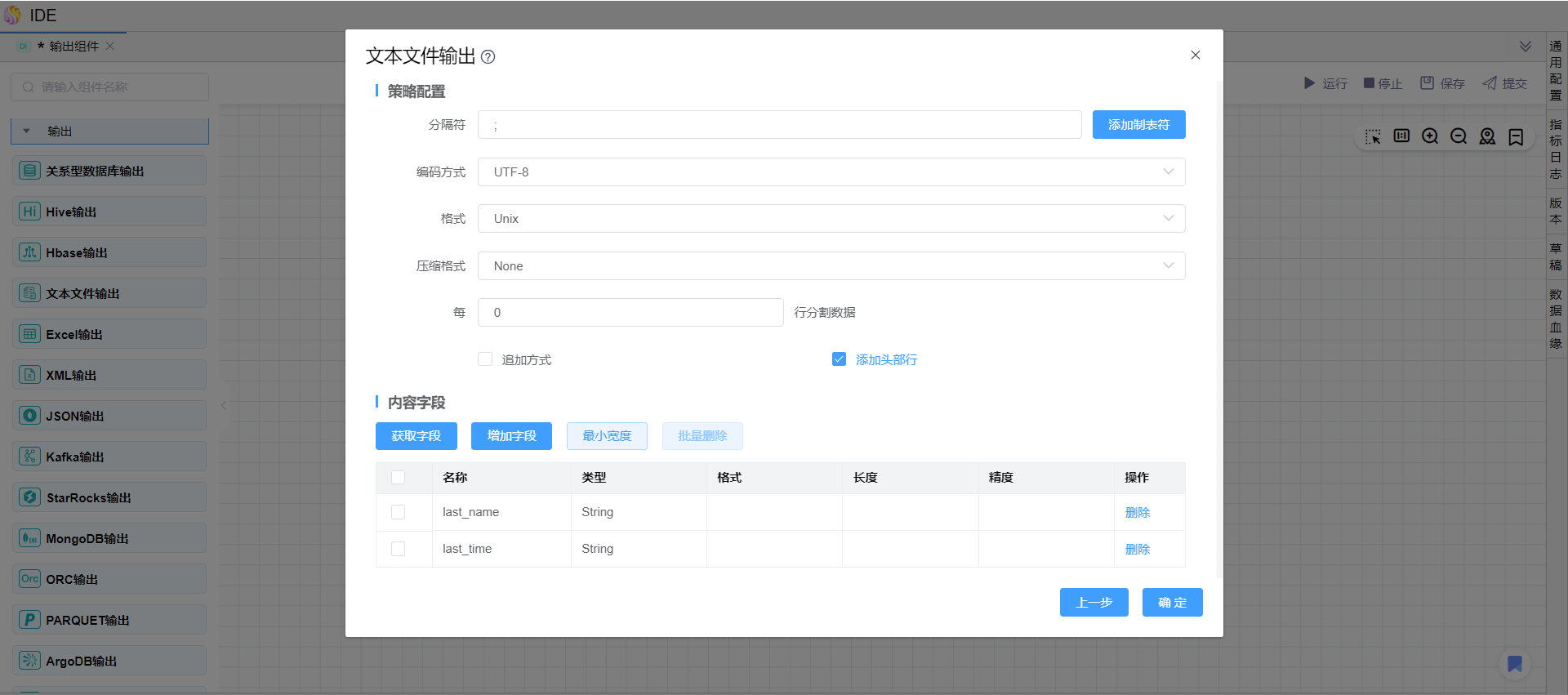Viewport: 1568px width, 695px height.
Task: Open the 通用配置 side tab
Action: (x=1556, y=70)
